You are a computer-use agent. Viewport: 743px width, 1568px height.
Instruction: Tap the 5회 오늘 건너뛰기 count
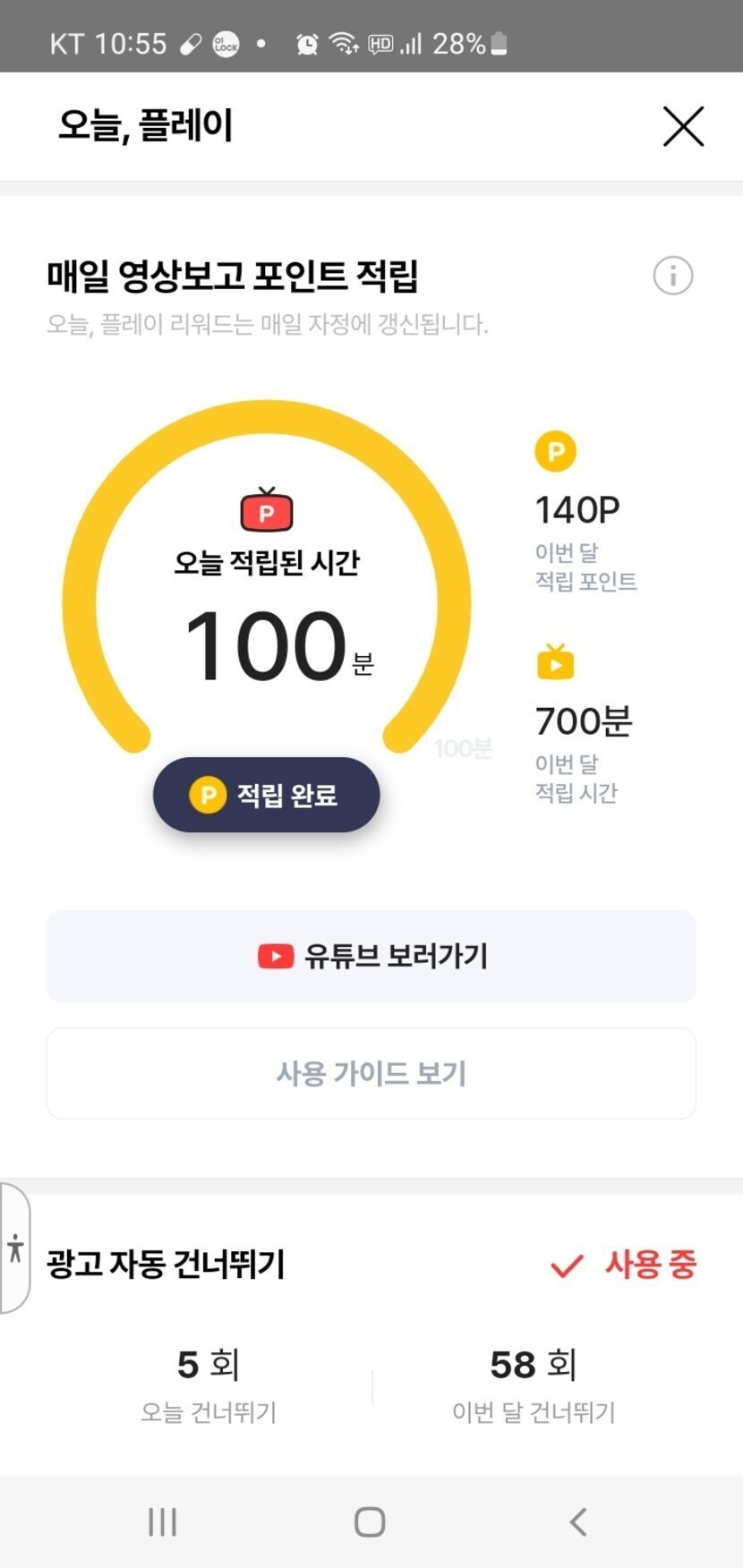pyautogui.click(x=209, y=1366)
